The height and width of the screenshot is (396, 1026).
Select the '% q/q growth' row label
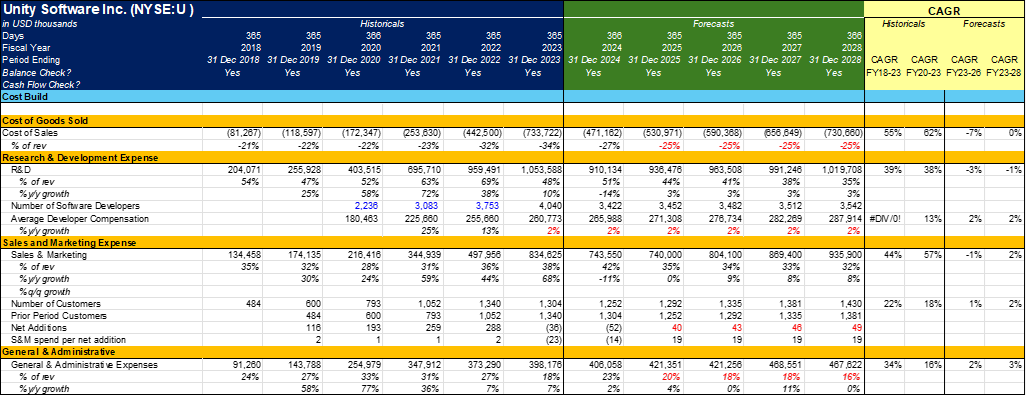click(46, 291)
